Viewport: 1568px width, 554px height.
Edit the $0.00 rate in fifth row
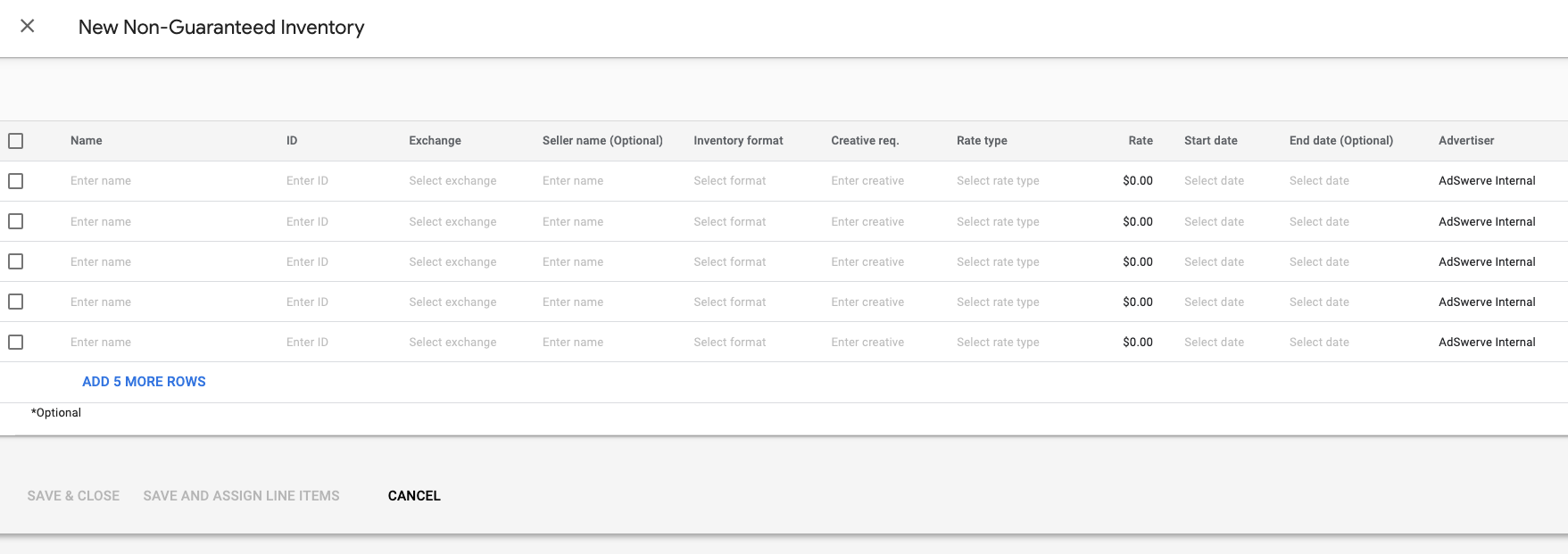(1138, 342)
